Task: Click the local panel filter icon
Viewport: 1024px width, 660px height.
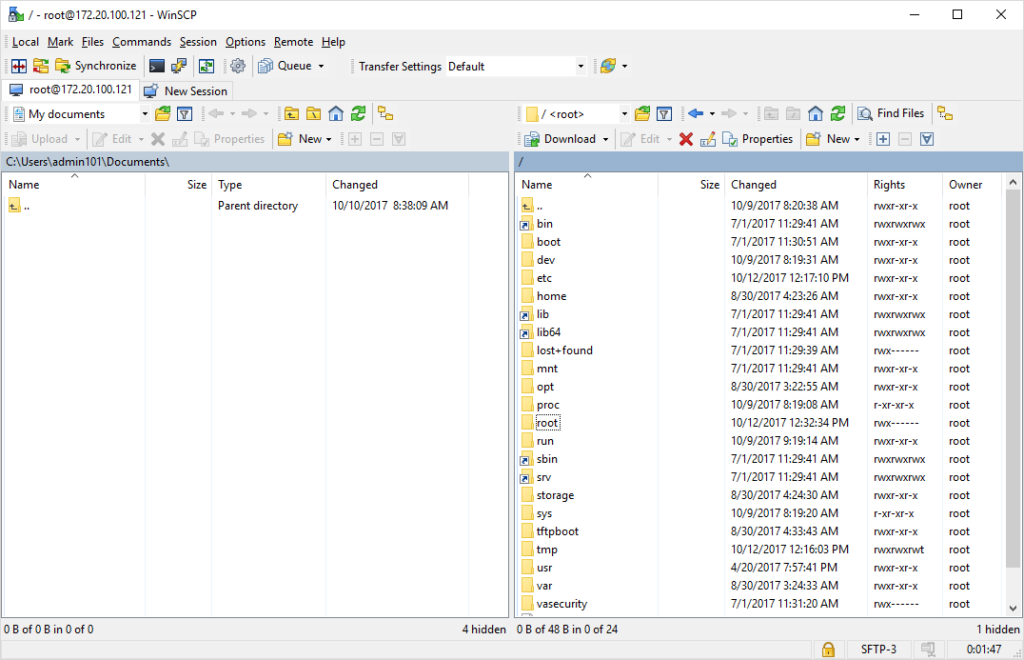Action: (x=185, y=114)
